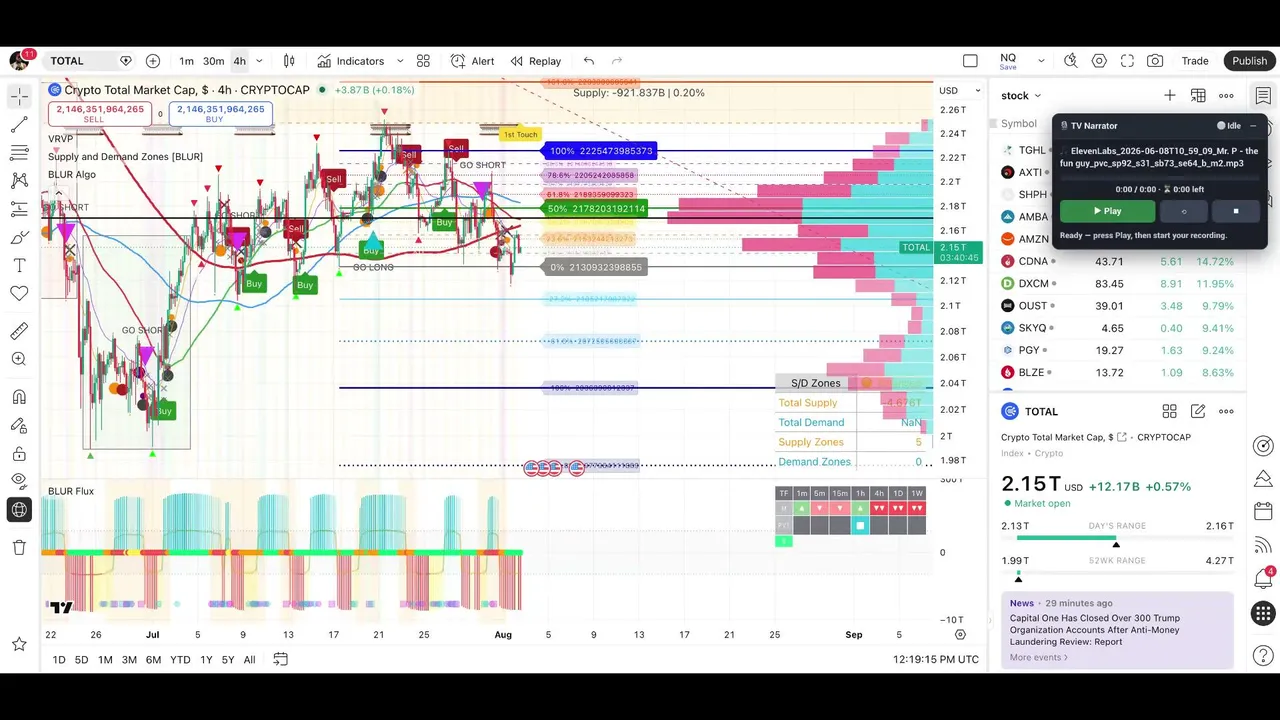Image resolution: width=1280 pixels, height=720 pixels.
Task: Toggle the favorites toolbar star
Action: click(19, 644)
